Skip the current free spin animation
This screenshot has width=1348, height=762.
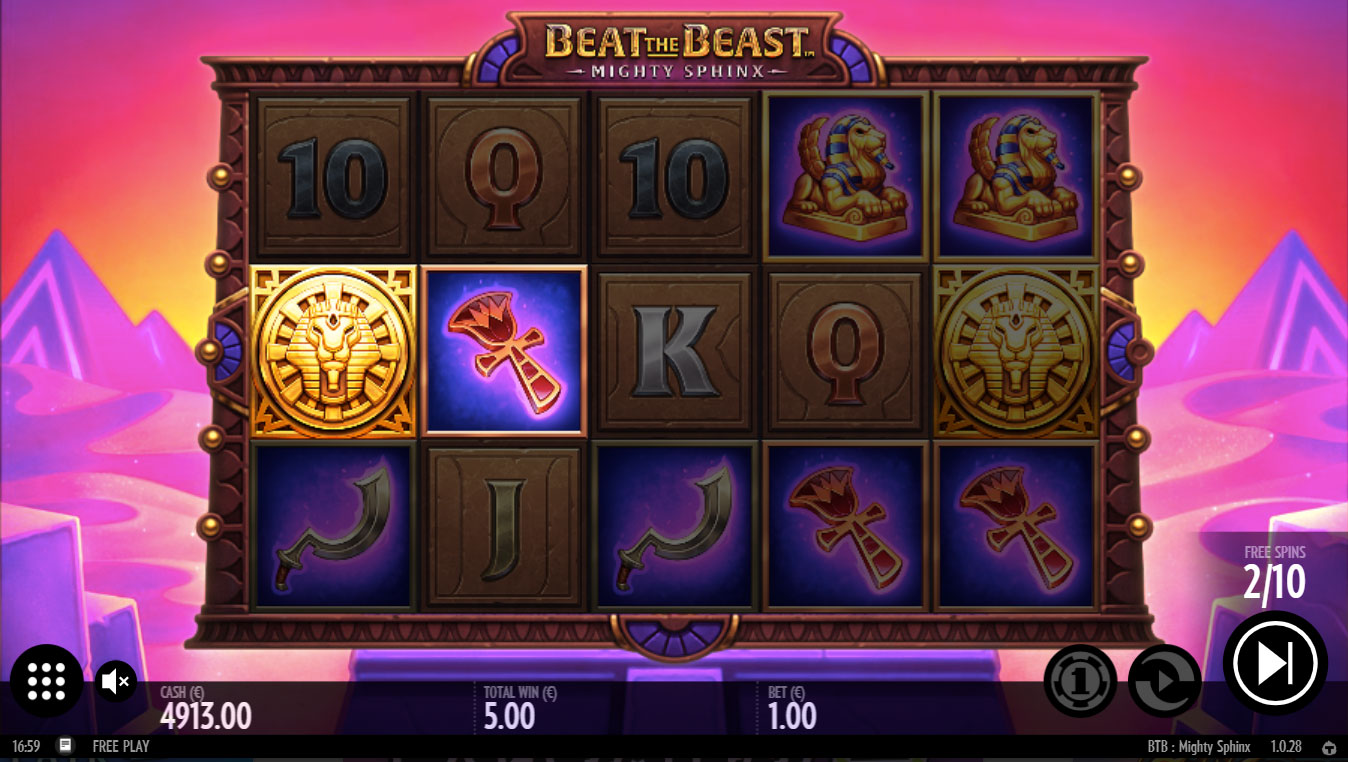[x=1275, y=662]
